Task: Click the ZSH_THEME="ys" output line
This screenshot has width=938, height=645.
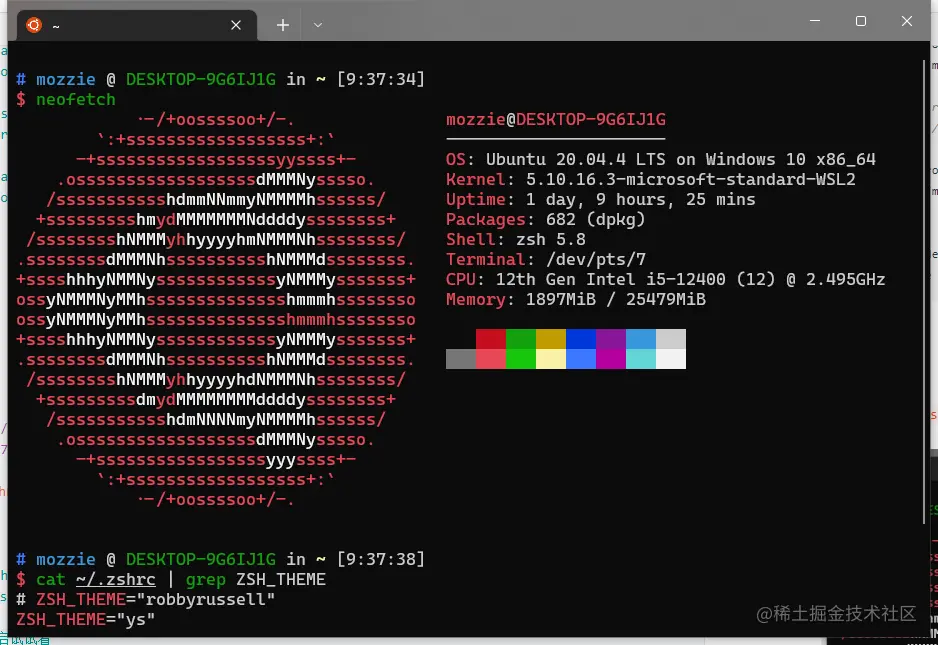Action: pos(86,620)
